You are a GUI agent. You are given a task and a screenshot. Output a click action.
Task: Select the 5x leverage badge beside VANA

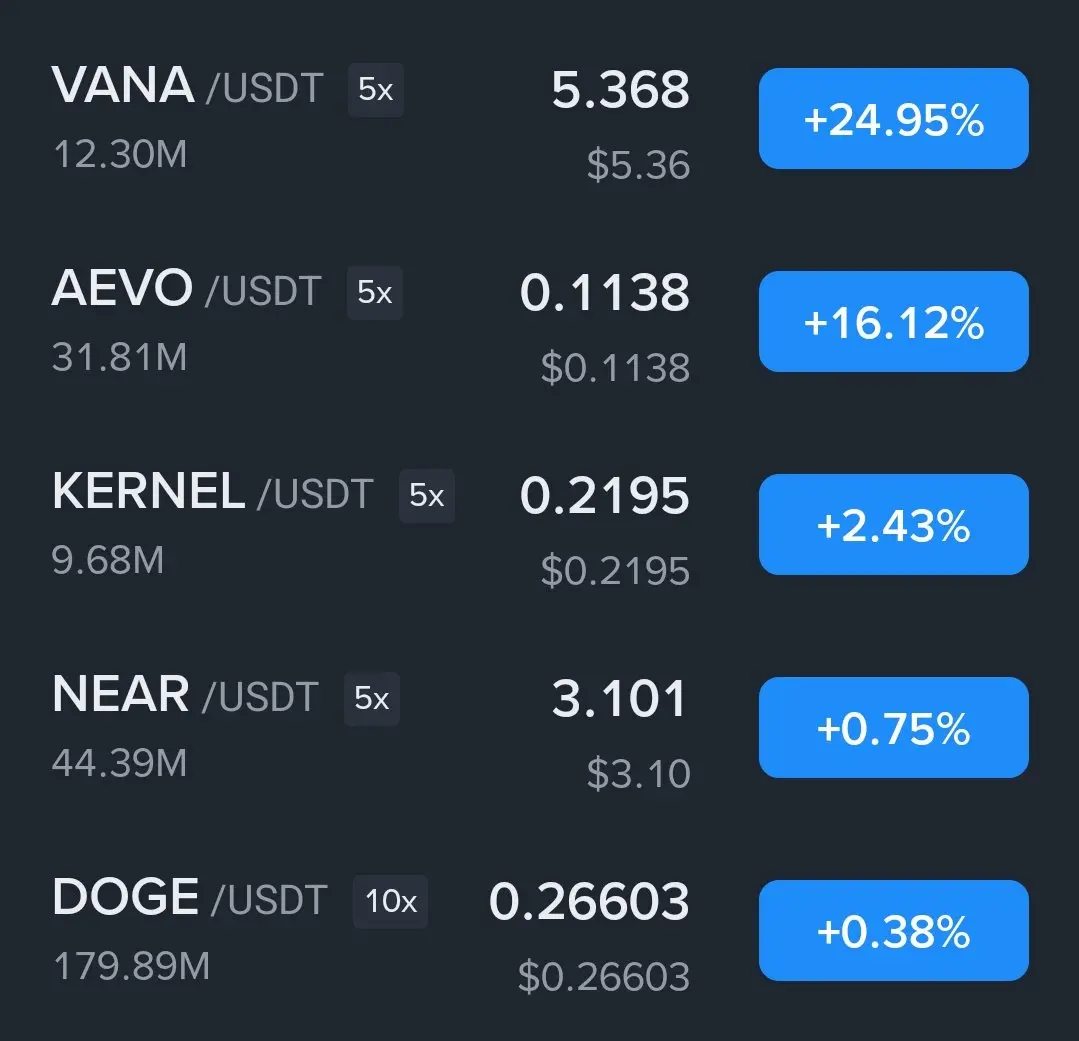coord(376,90)
